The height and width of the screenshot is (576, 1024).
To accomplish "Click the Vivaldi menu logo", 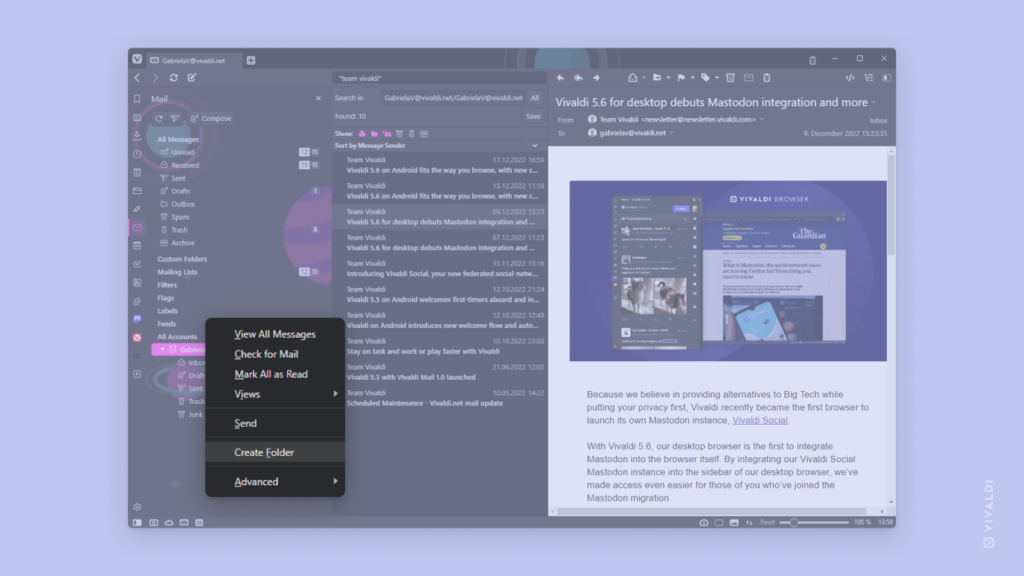I will click(136, 59).
